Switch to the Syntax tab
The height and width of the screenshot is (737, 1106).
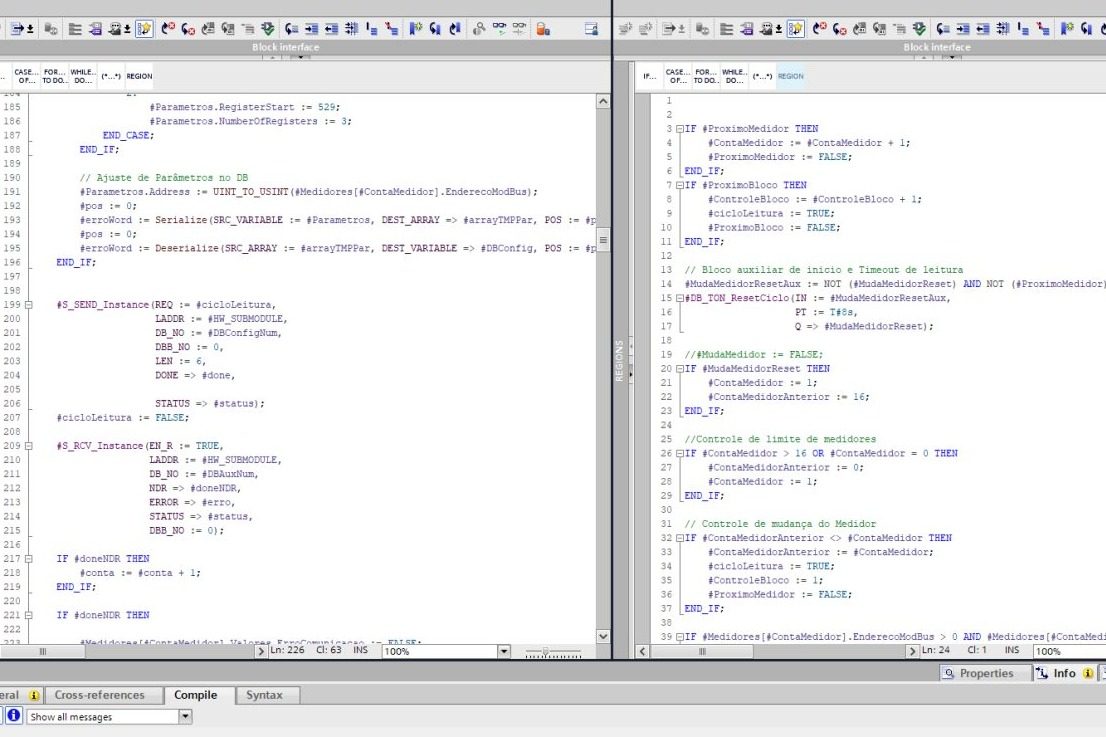pyautogui.click(x=265, y=695)
